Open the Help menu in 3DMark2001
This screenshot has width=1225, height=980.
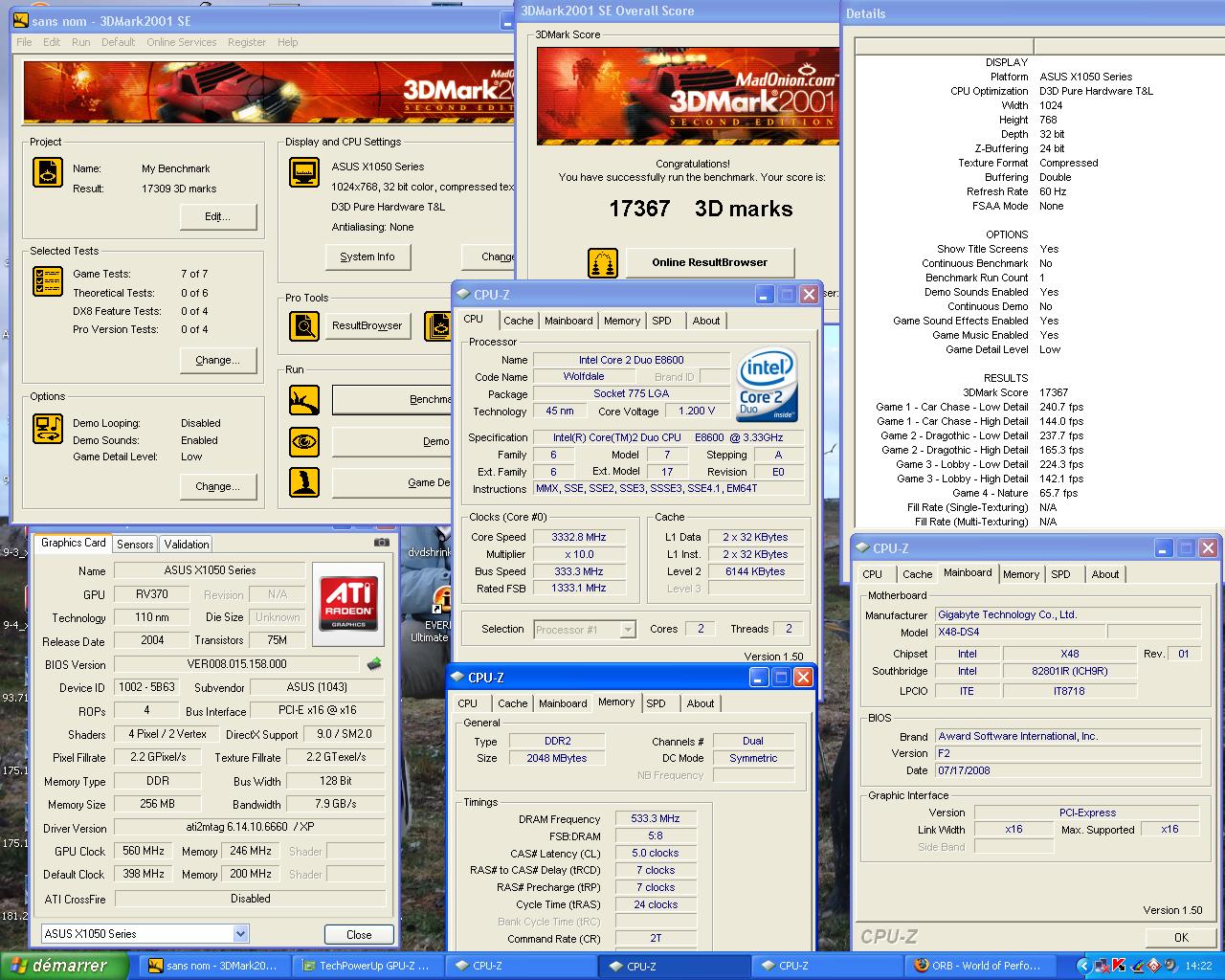pyautogui.click(x=287, y=42)
